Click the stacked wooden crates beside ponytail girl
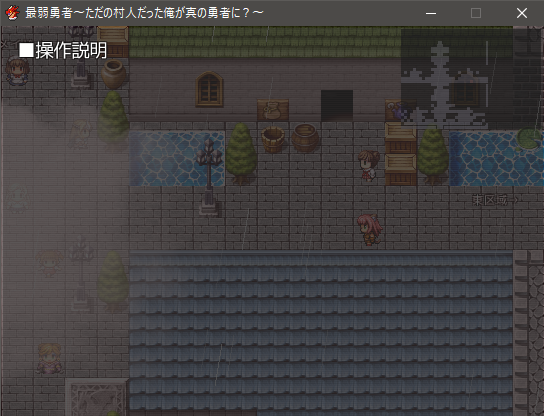 [x=401, y=154]
